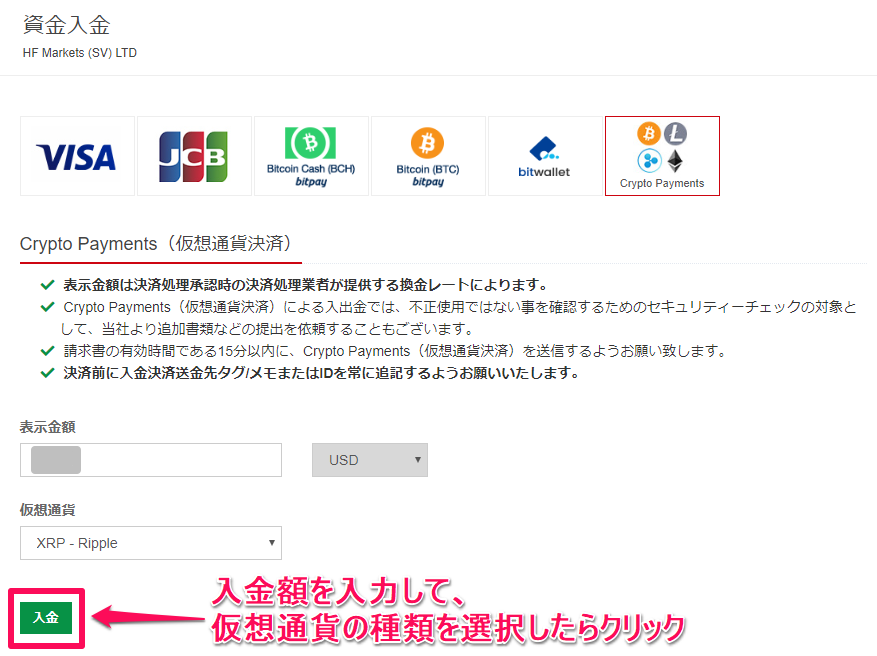Click the 表示金額 amount input field
Image resolution: width=877 pixels, height=656 pixels.
click(151, 460)
